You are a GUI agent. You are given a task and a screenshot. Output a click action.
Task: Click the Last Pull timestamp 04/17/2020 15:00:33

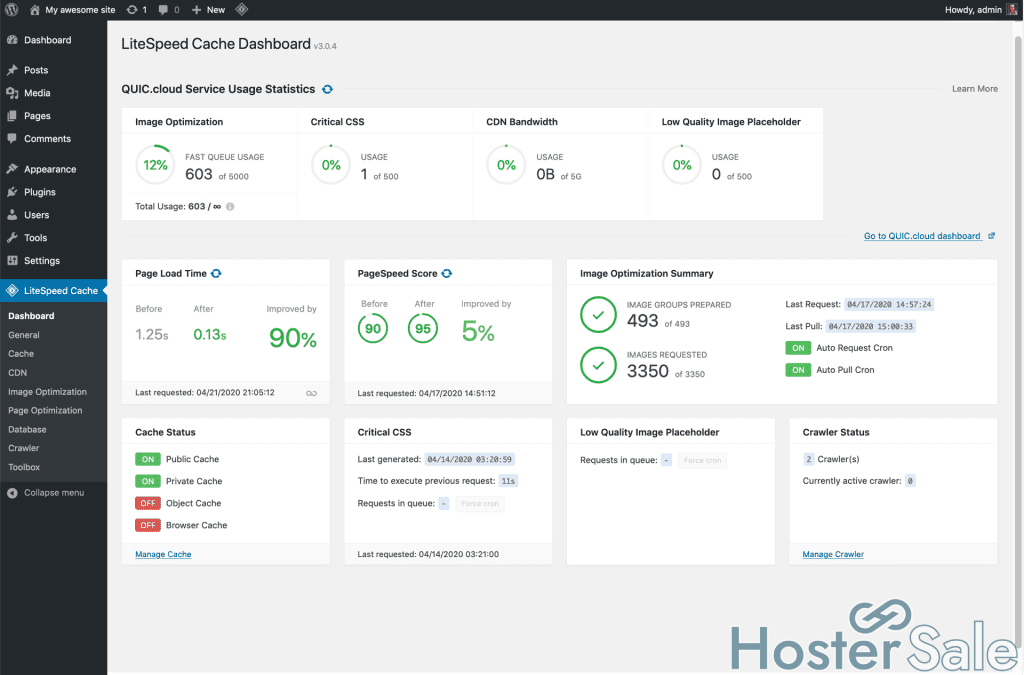(x=871, y=326)
